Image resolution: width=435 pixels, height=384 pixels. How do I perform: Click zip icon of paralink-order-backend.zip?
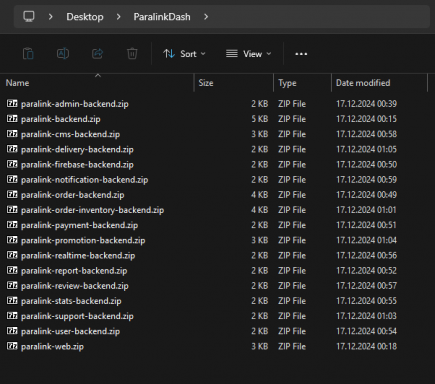click(x=12, y=194)
